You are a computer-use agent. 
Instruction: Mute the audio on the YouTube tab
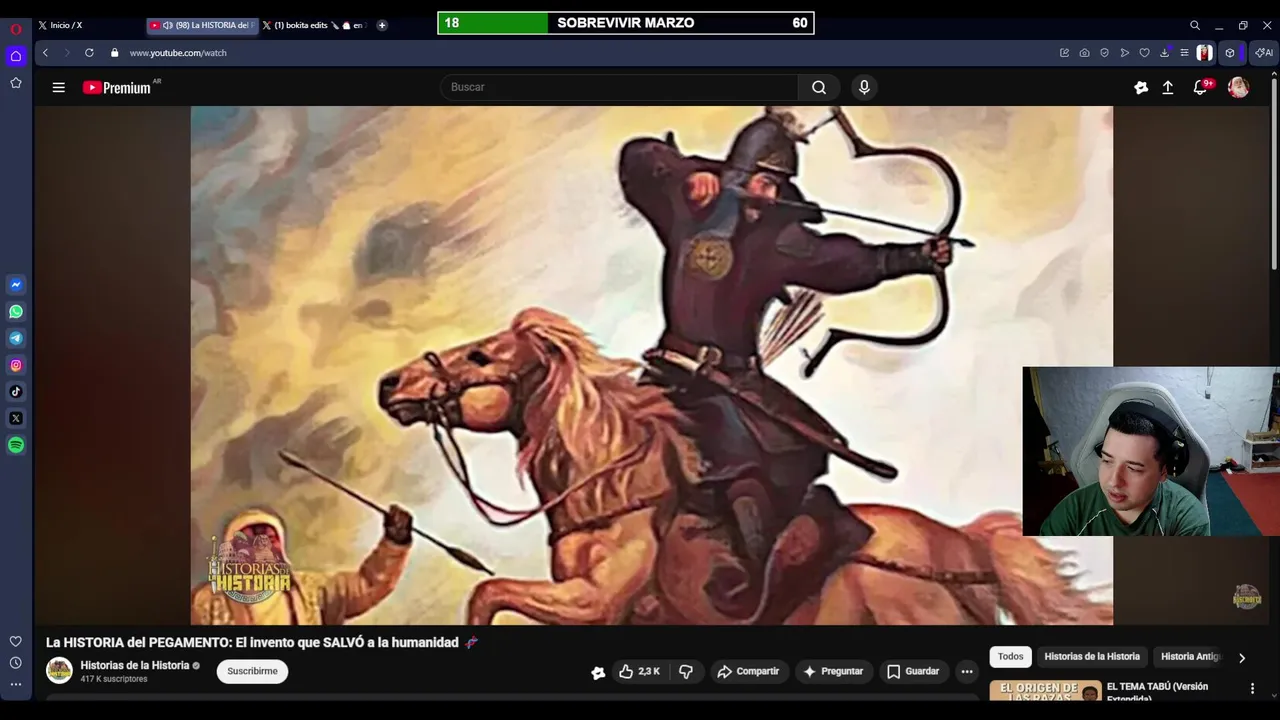click(x=167, y=25)
